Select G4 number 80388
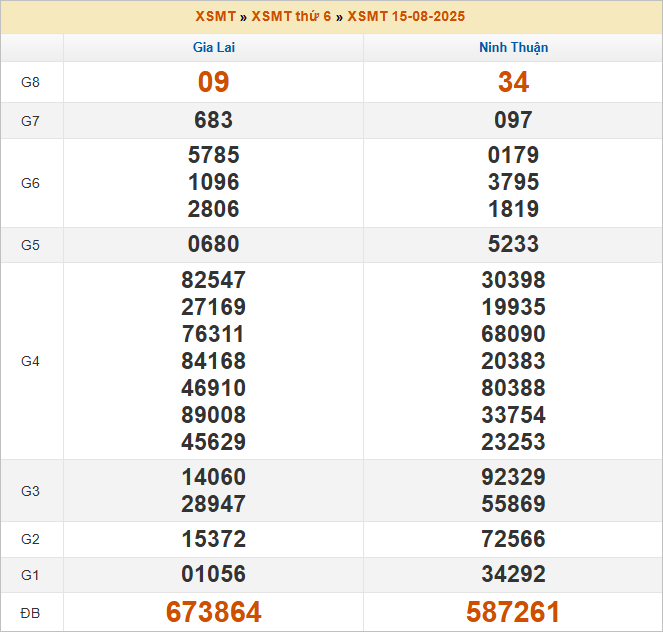 pyautogui.click(x=513, y=388)
